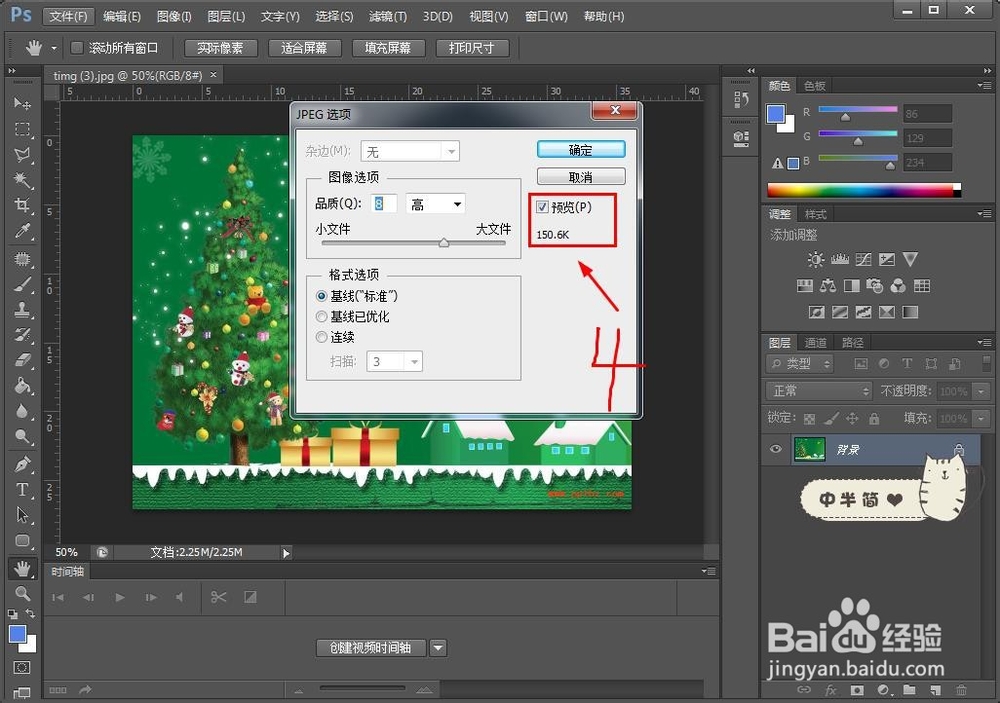Select the Blur tool
The height and width of the screenshot is (703, 1000).
click(22, 411)
